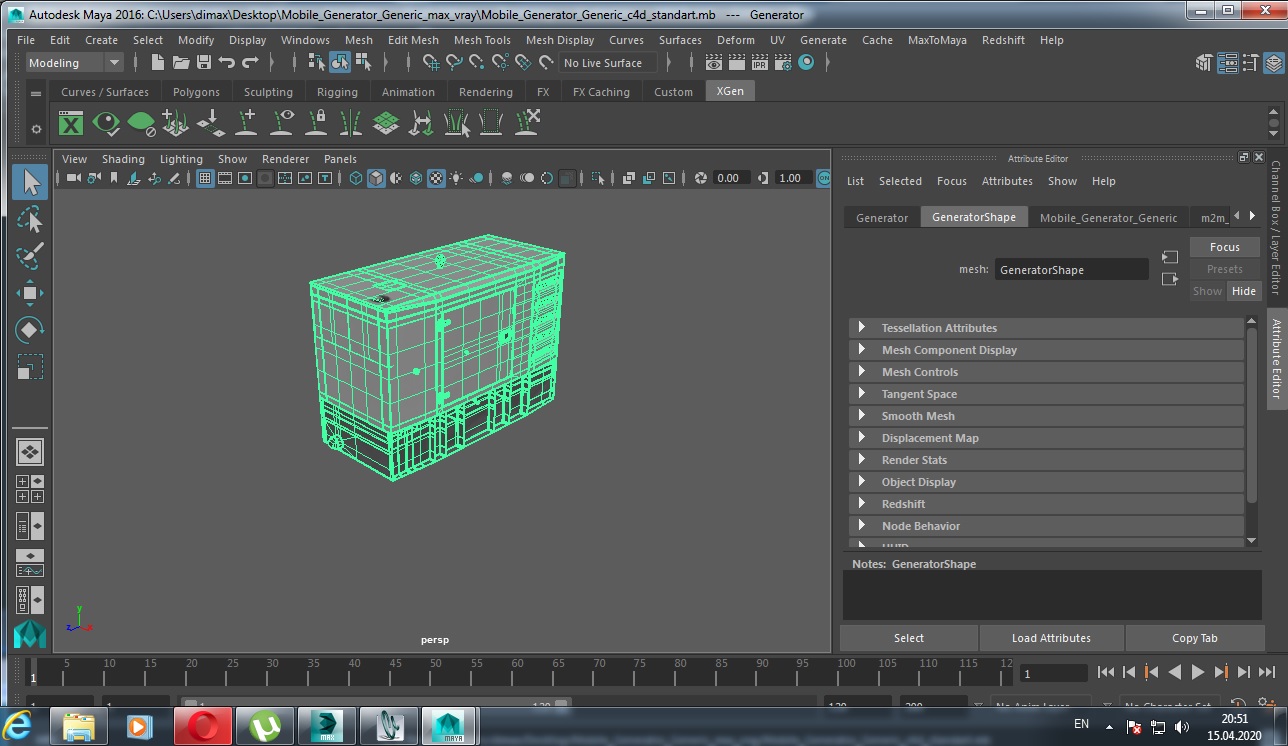Click the XGen preview eye icon

(106, 123)
